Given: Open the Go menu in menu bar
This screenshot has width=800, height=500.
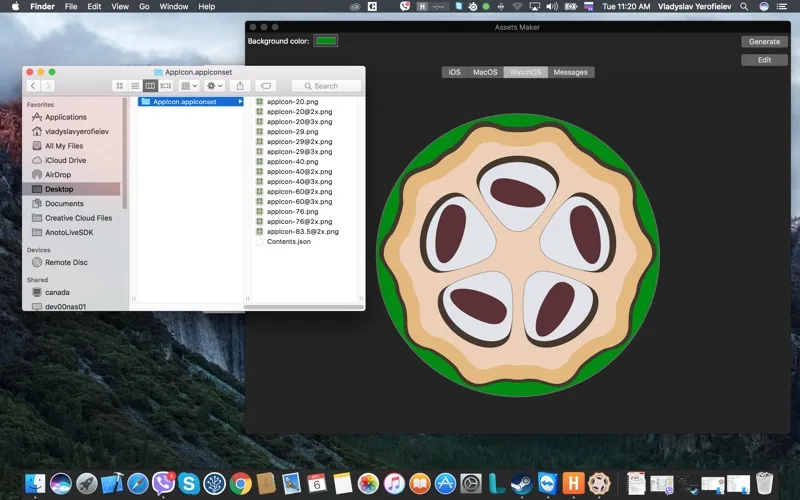Looking at the screenshot, I should point(144,6).
